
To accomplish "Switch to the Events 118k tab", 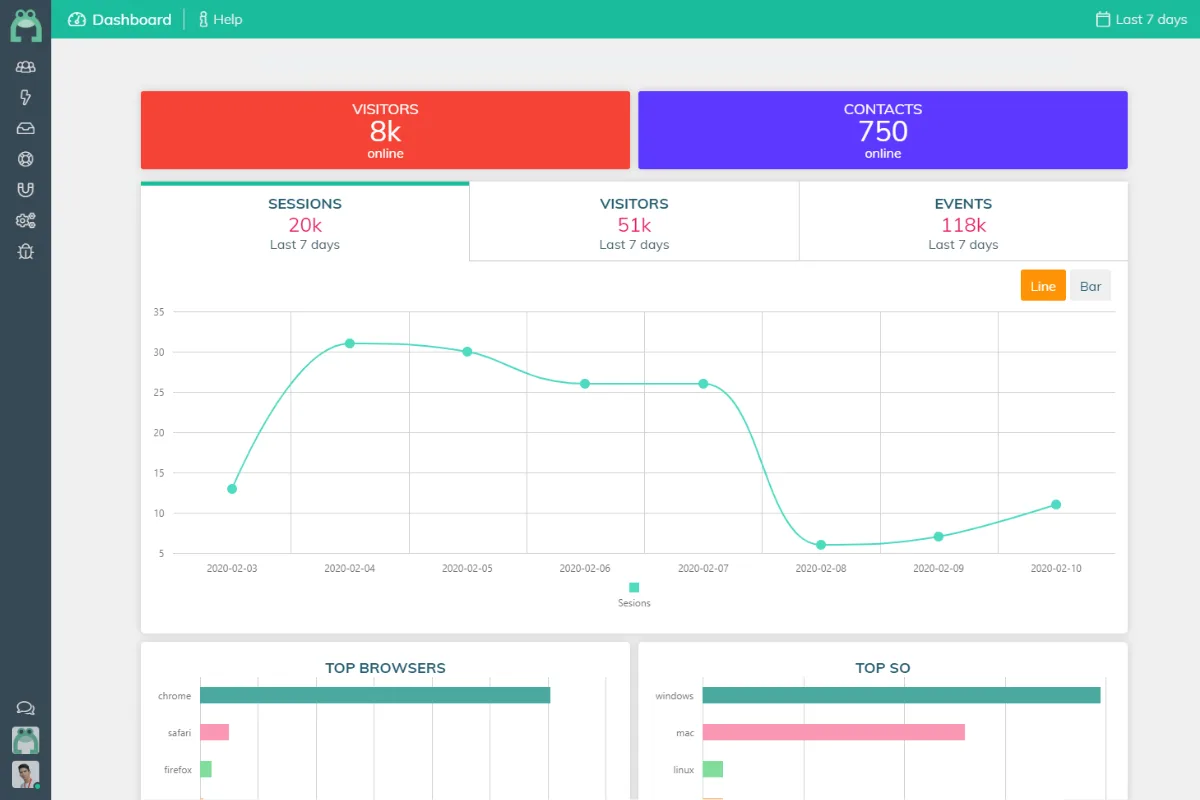I will tap(963, 222).
